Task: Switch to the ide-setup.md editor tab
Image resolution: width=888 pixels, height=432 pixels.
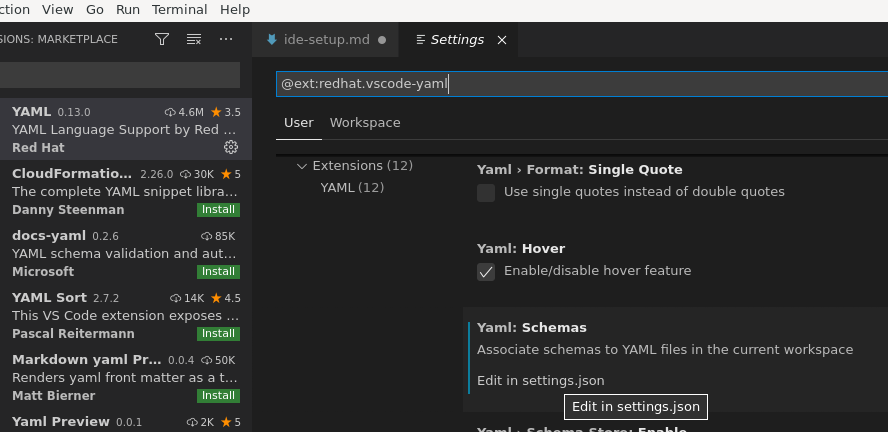Action: pos(326,40)
